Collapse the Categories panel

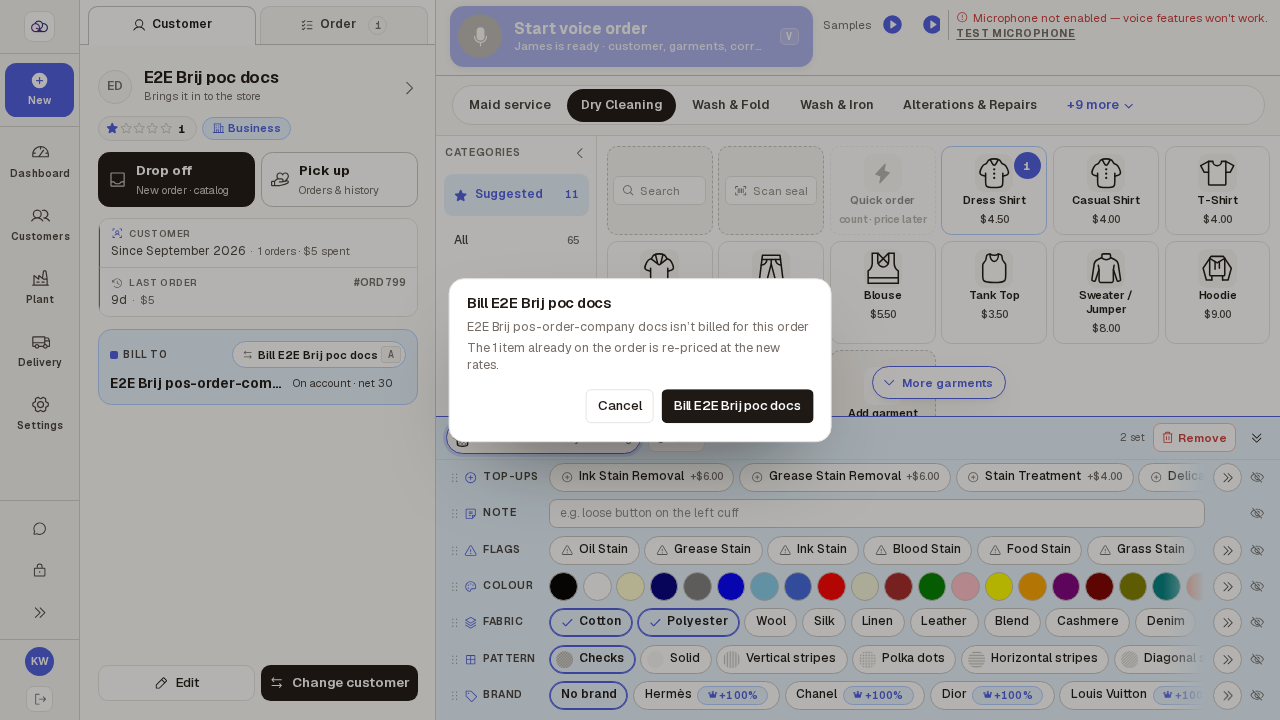click(579, 153)
